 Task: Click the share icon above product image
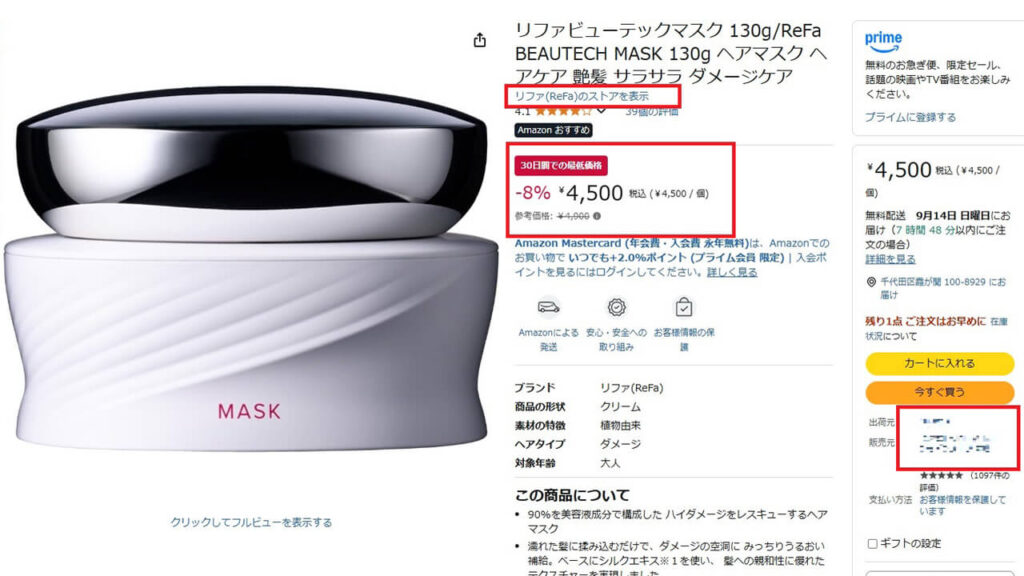pyautogui.click(x=479, y=40)
